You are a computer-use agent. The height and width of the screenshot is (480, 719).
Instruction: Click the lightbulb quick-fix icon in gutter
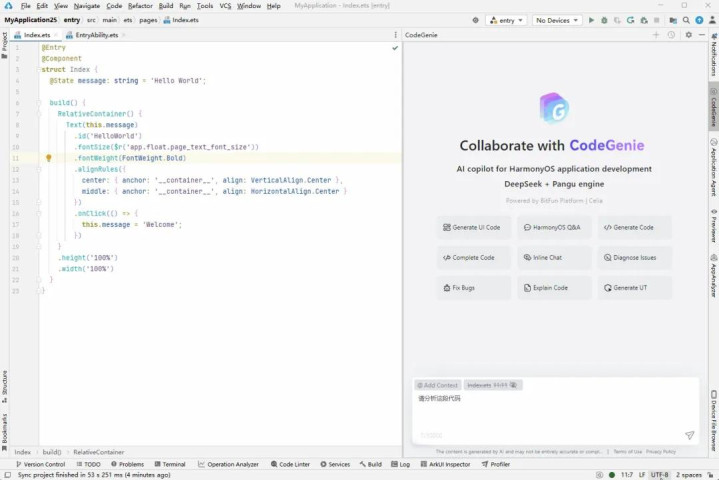coord(48,158)
